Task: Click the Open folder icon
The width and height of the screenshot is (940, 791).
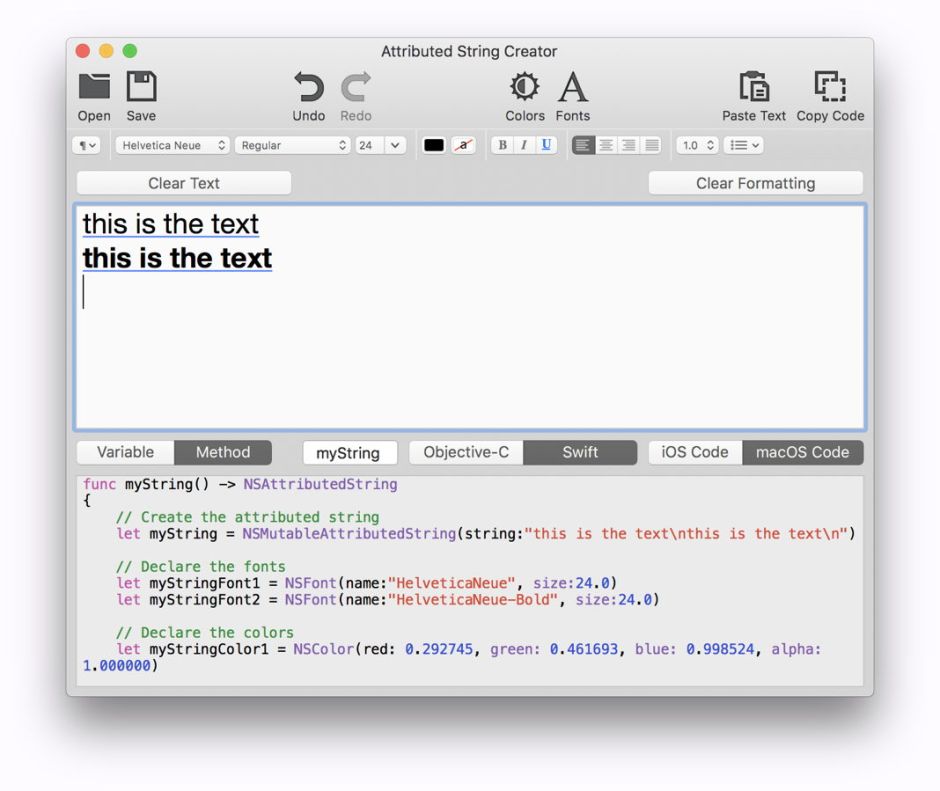Action: pos(94,88)
